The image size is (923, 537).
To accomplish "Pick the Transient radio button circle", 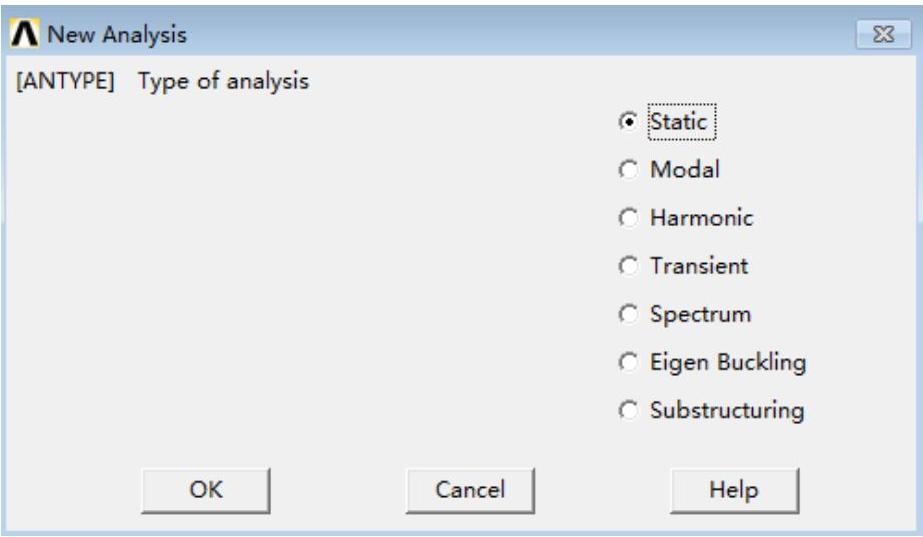I will tap(629, 266).
